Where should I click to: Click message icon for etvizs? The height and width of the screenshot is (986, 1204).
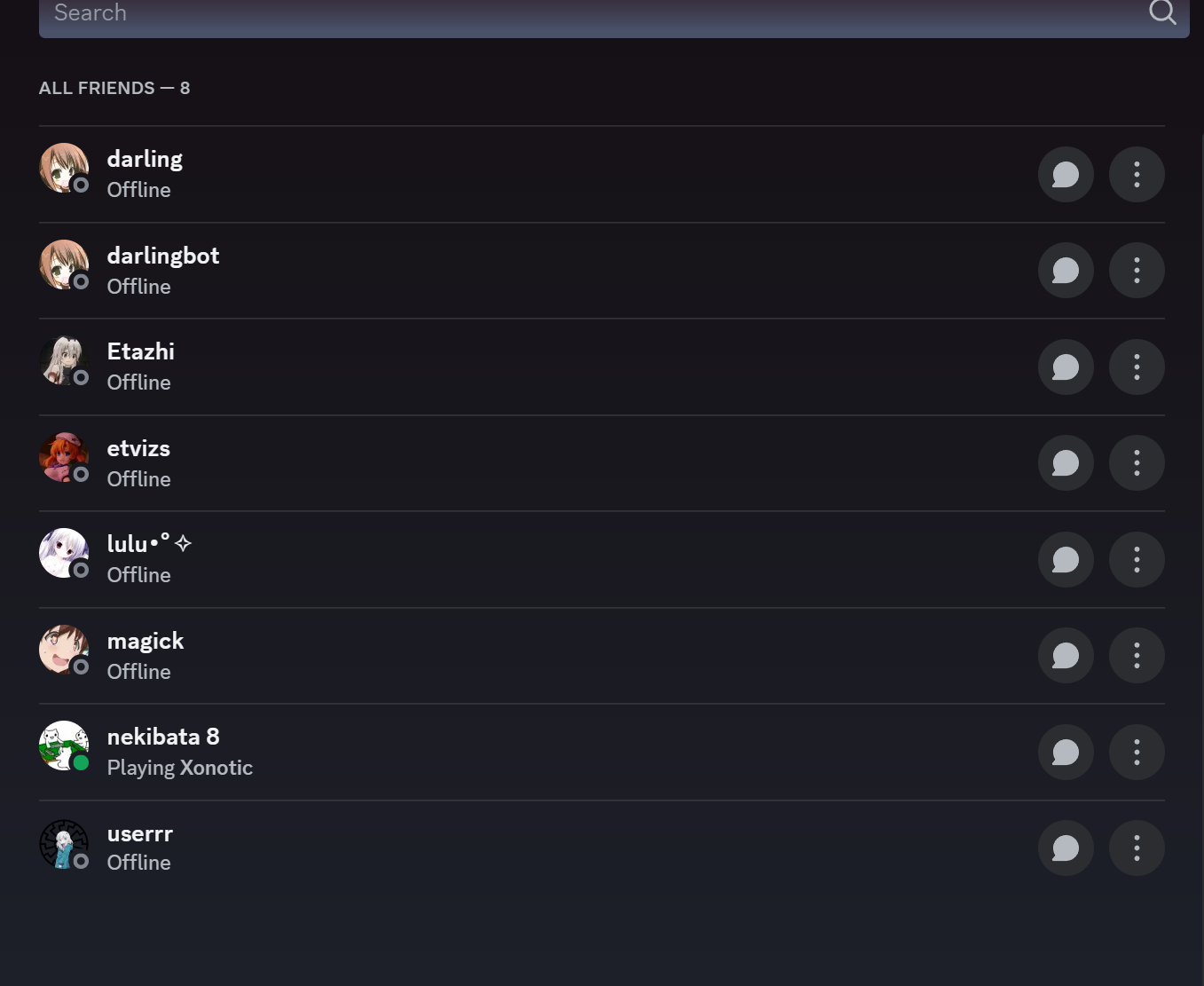pyautogui.click(x=1066, y=463)
